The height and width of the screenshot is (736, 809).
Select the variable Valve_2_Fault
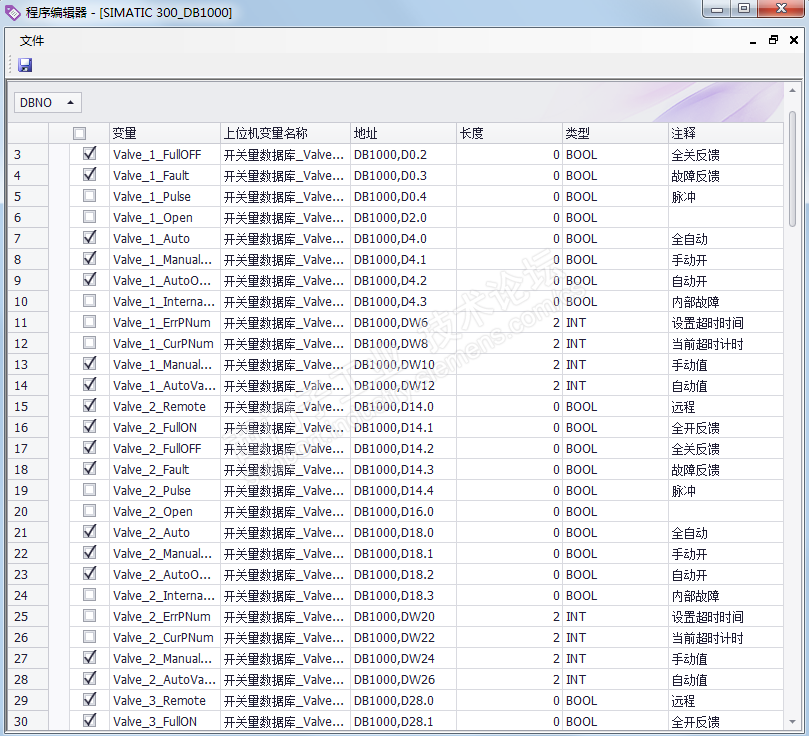pos(165,469)
